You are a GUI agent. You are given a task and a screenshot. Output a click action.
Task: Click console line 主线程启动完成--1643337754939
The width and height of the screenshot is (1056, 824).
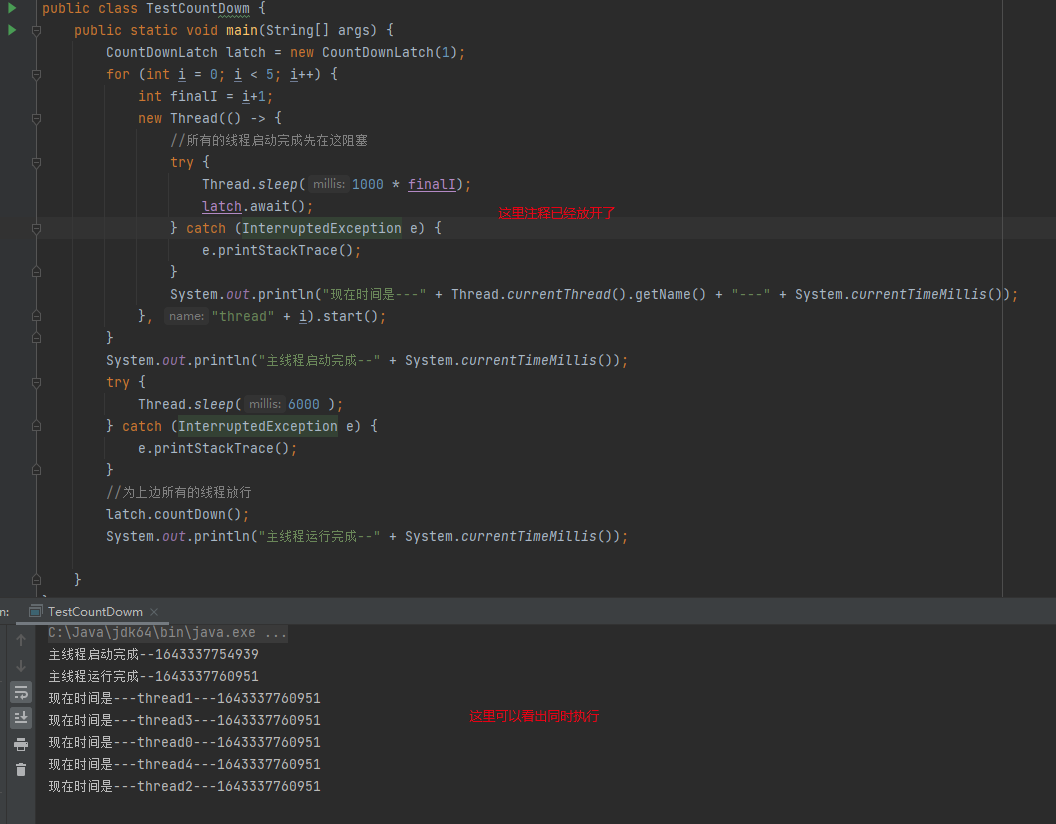click(x=154, y=654)
